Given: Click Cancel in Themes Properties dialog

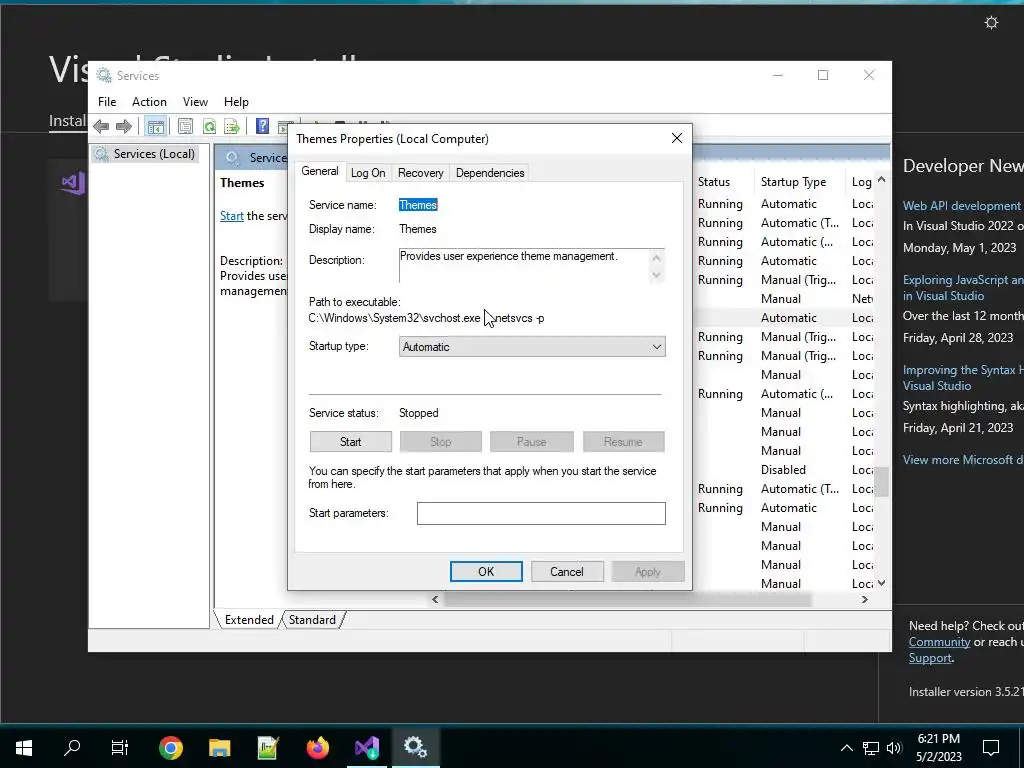Looking at the screenshot, I should tap(567, 571).
